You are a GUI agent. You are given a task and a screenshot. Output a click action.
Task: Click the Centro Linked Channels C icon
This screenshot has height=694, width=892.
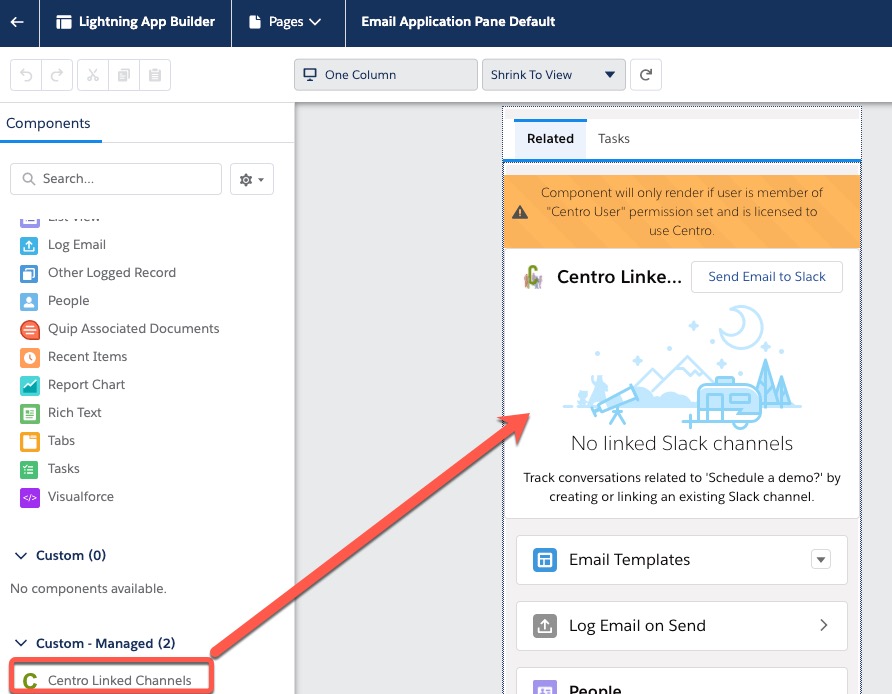tap(30, 680)
